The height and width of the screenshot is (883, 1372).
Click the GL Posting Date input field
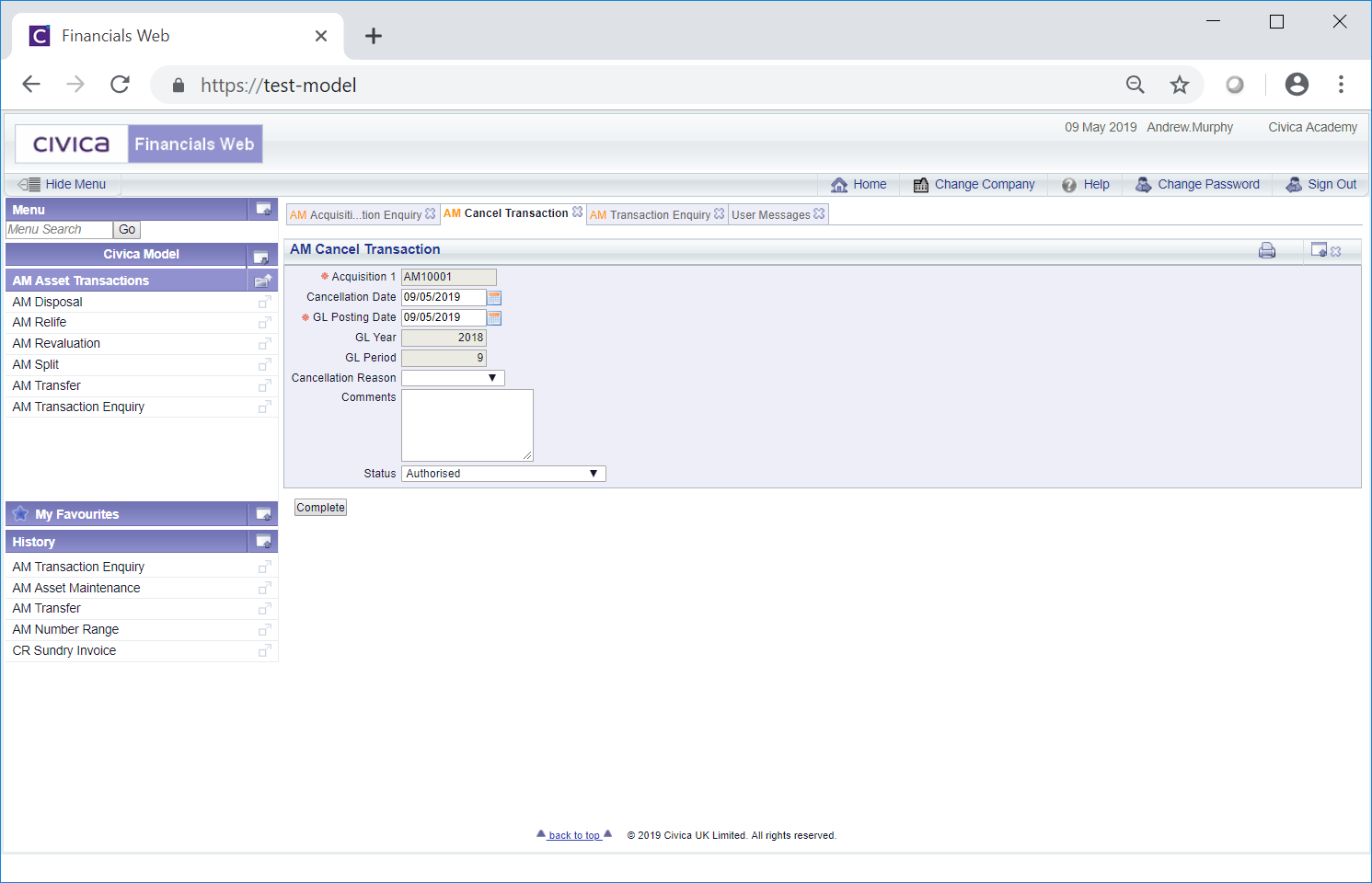pyautogui.click(x=444, y=317)
